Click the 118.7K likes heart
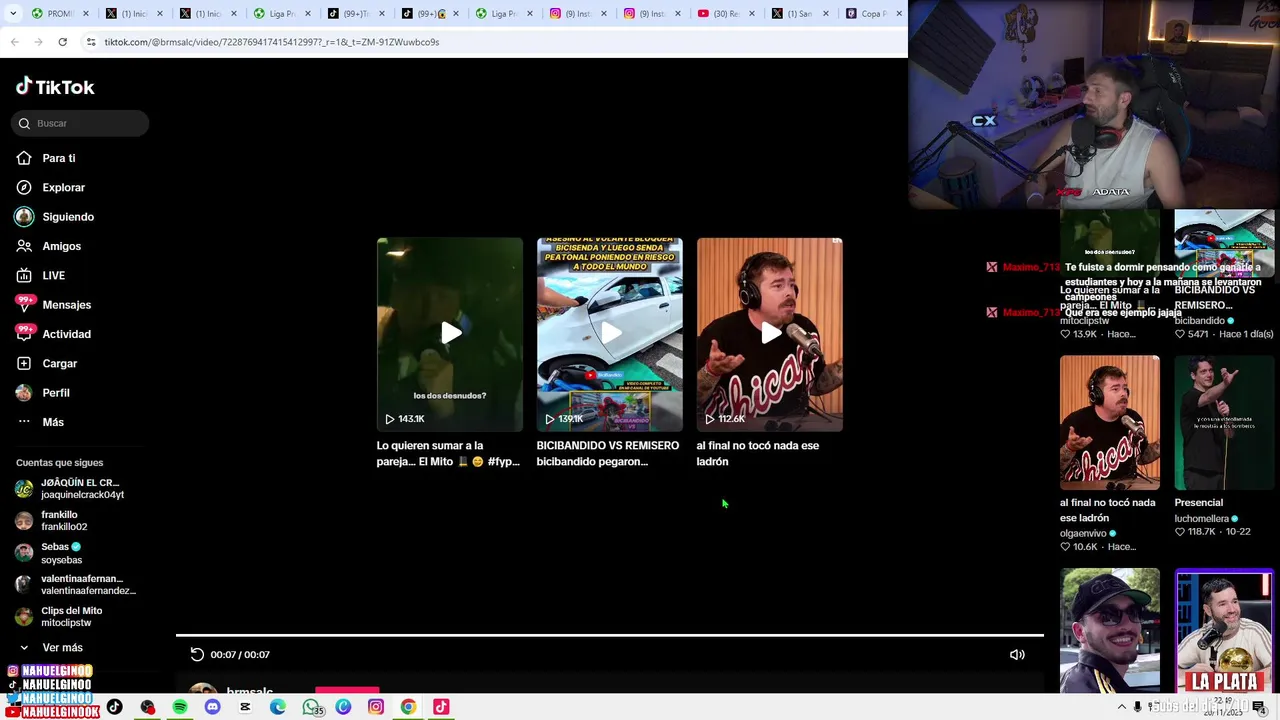 [x=1180, y=532]
